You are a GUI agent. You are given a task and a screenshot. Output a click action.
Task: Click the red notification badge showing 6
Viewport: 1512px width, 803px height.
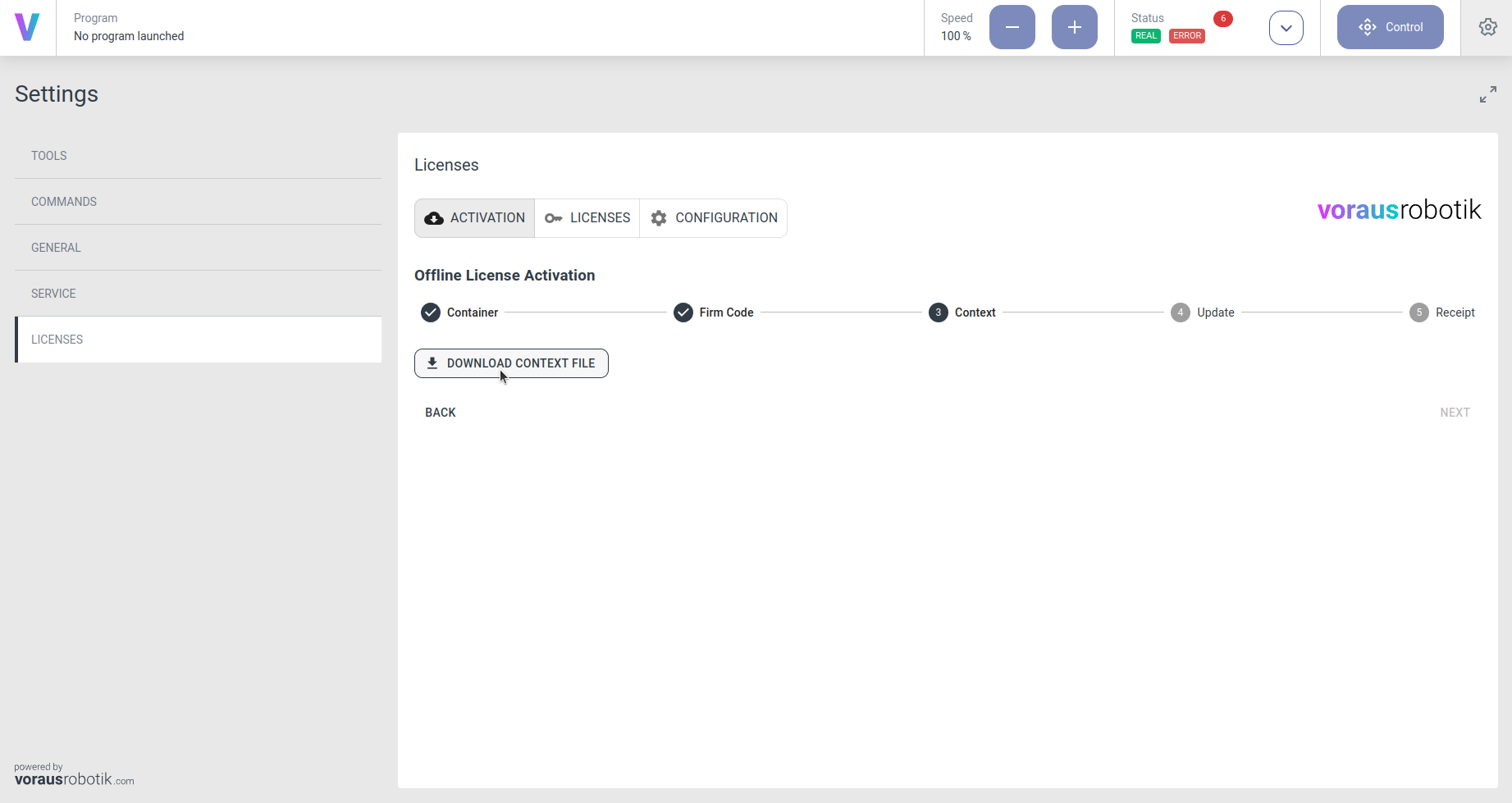[x=1222, y=19]
